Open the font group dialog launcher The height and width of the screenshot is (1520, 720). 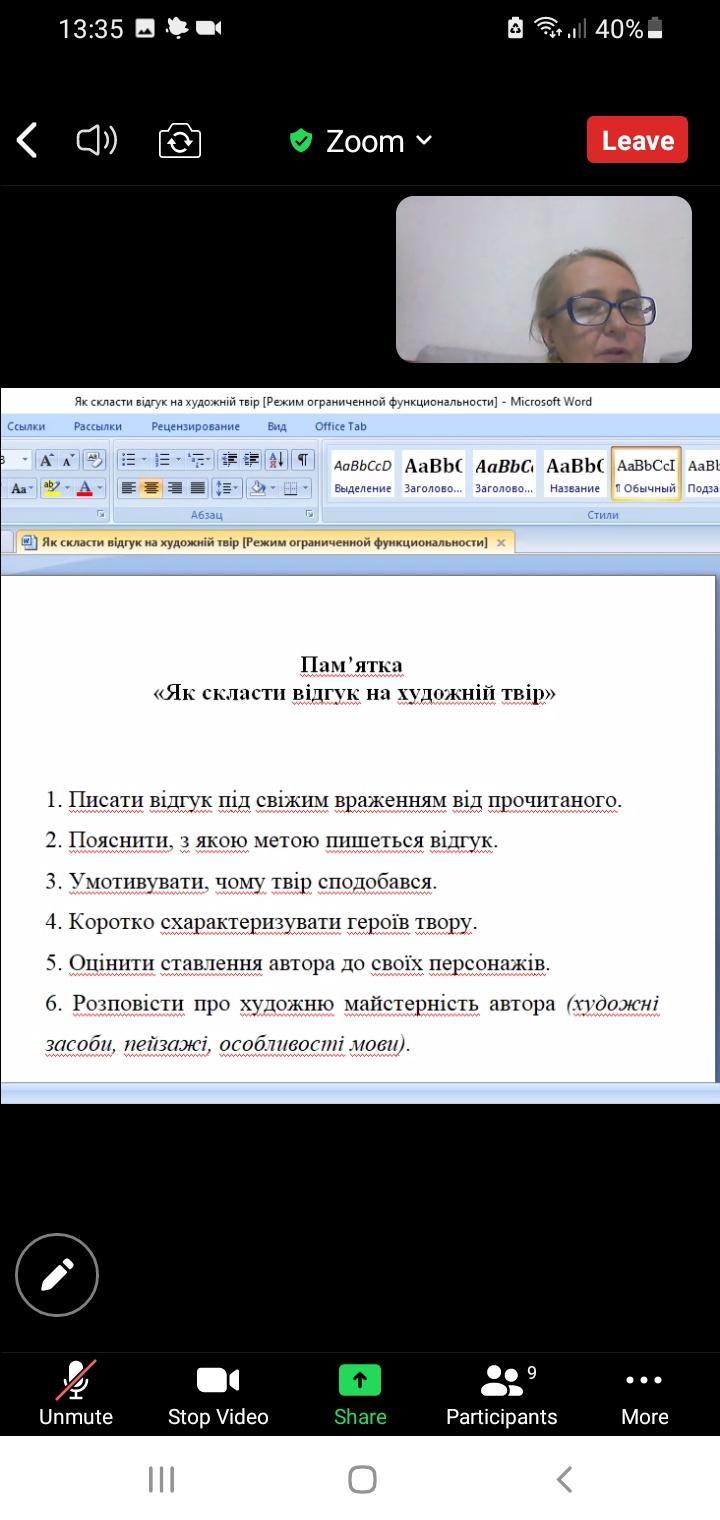[101, 514]
